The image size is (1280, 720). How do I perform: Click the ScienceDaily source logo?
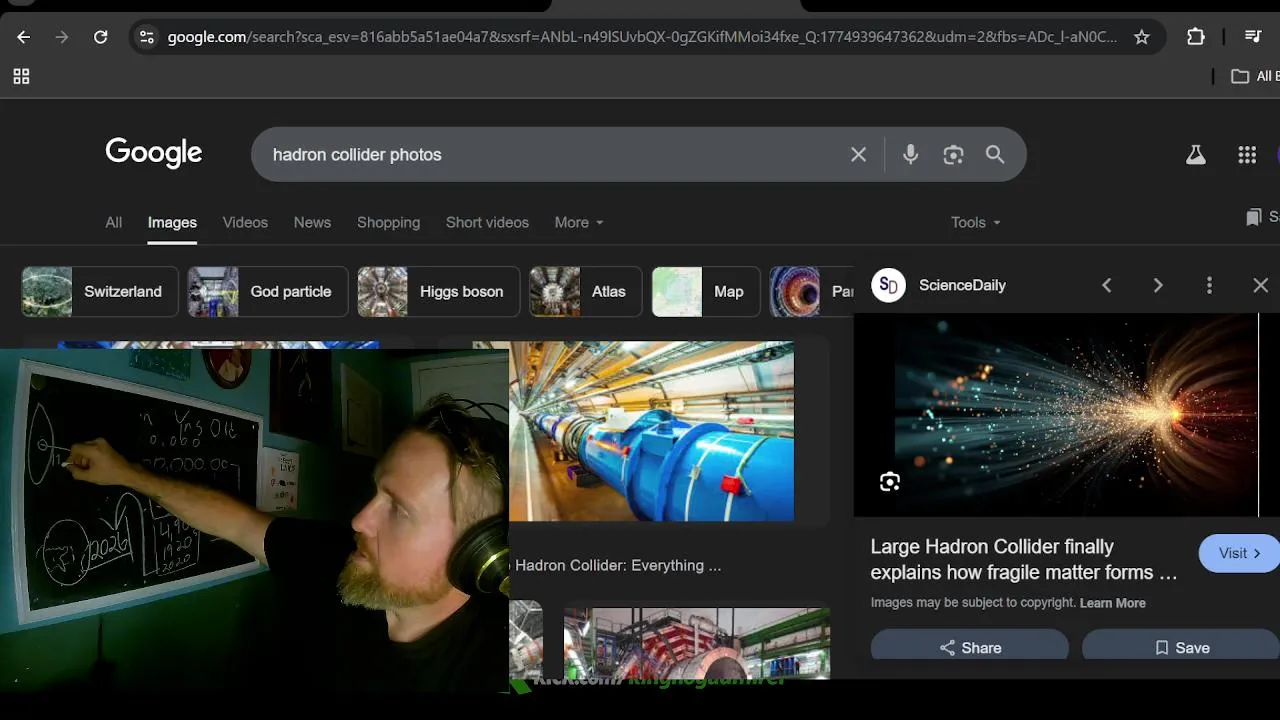point(888,285)
